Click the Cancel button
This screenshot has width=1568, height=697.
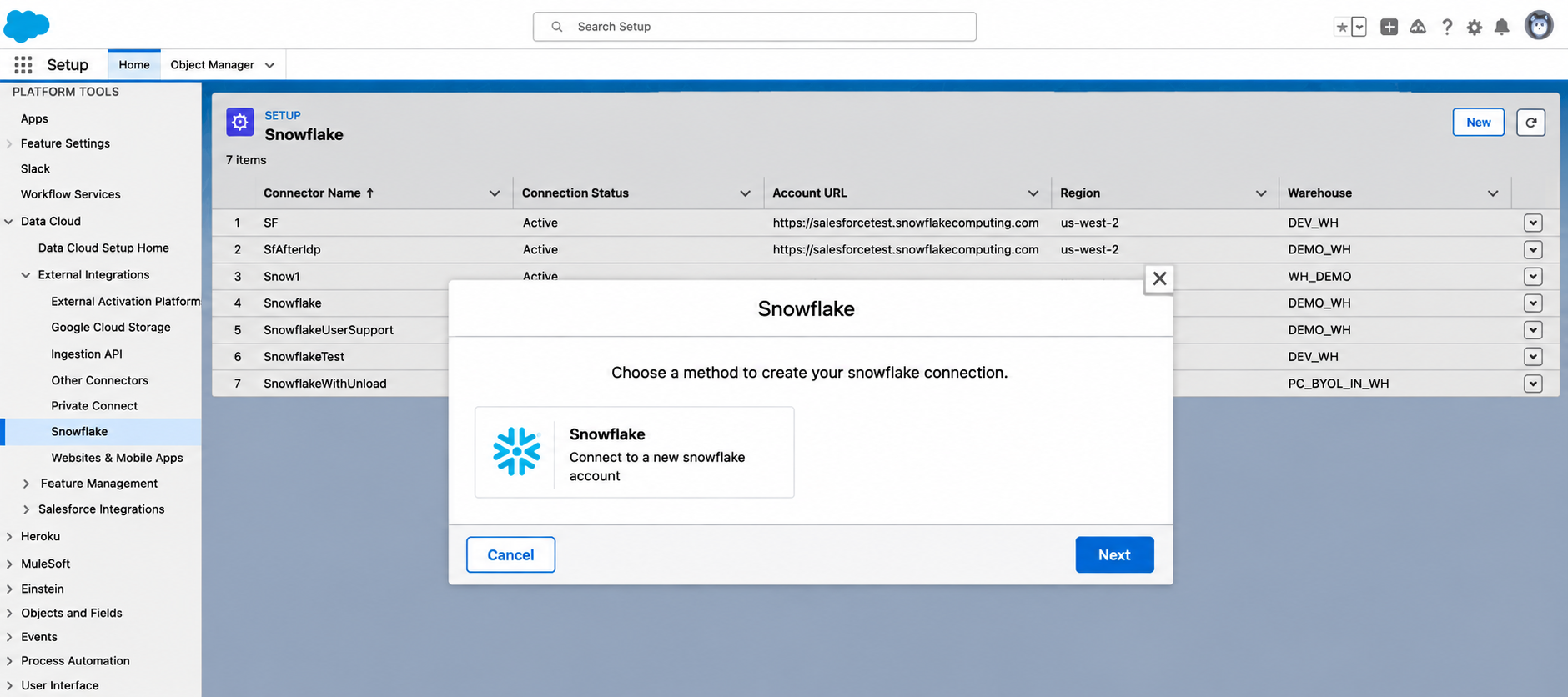tap(510, 554)
